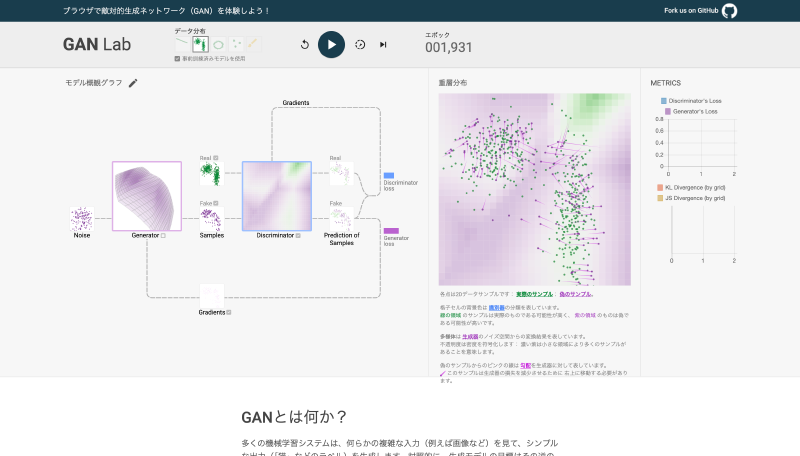The image size is (800, 456).
Task: Click the Fake prediction of samples thumbnail
Action: tap(341, 219)
